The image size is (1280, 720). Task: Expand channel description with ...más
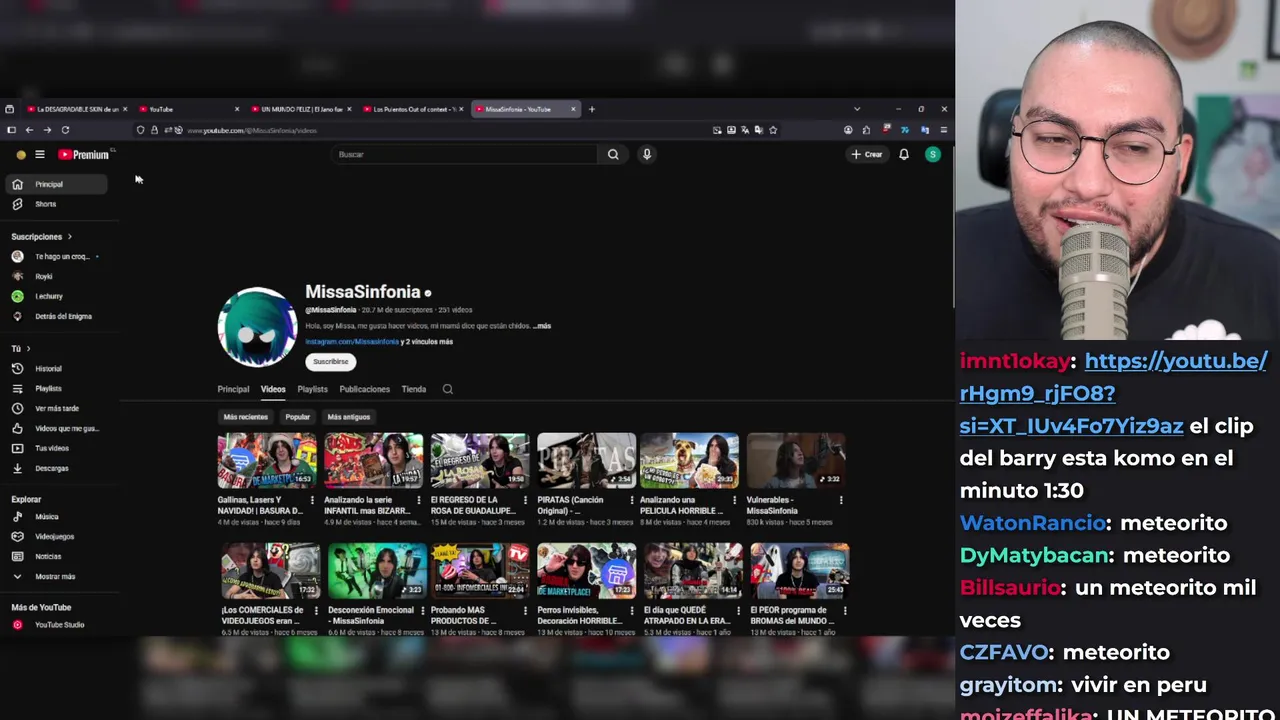tap(542, 326)
